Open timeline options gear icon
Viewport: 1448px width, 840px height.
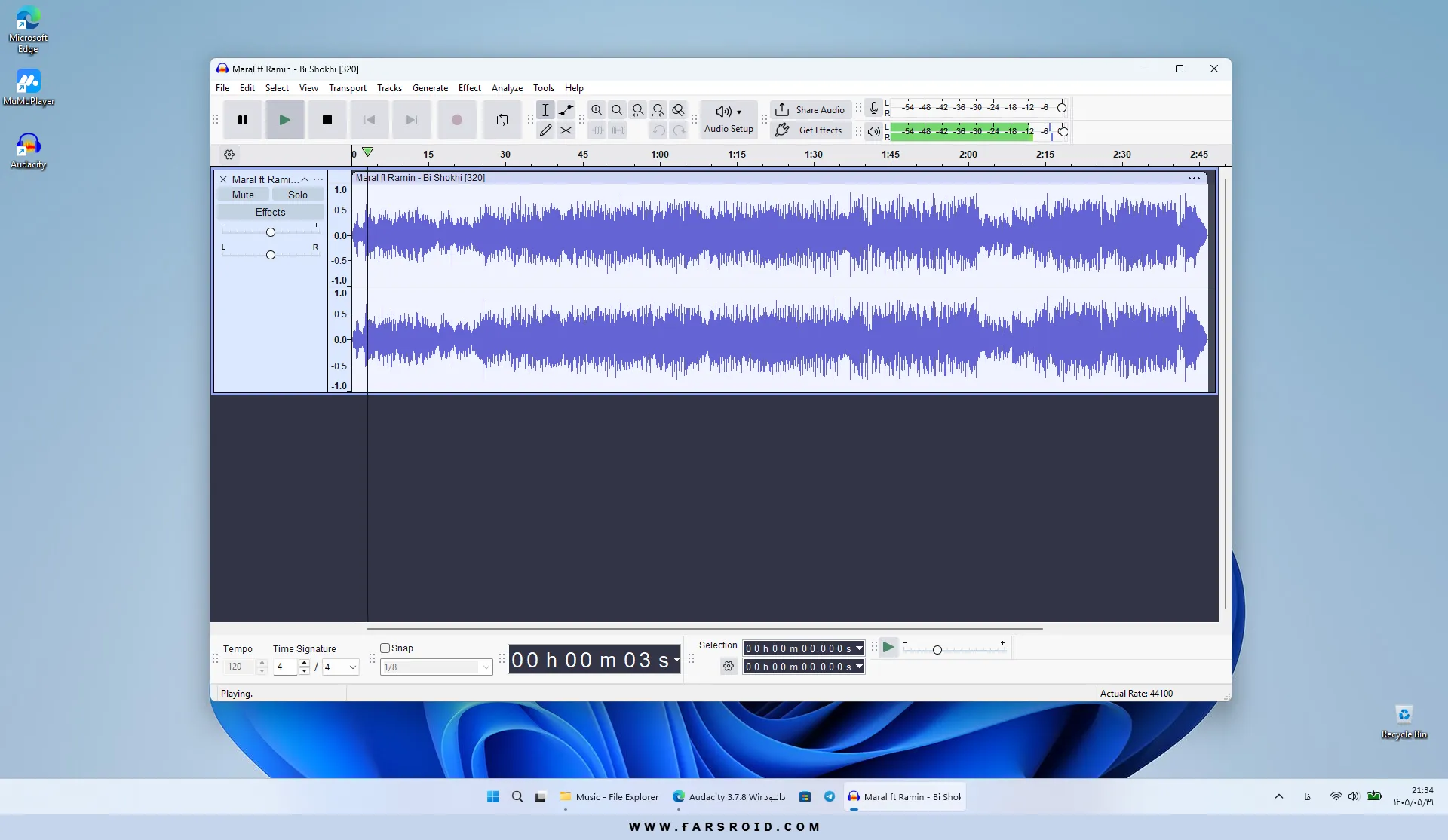tap(229, 155)
